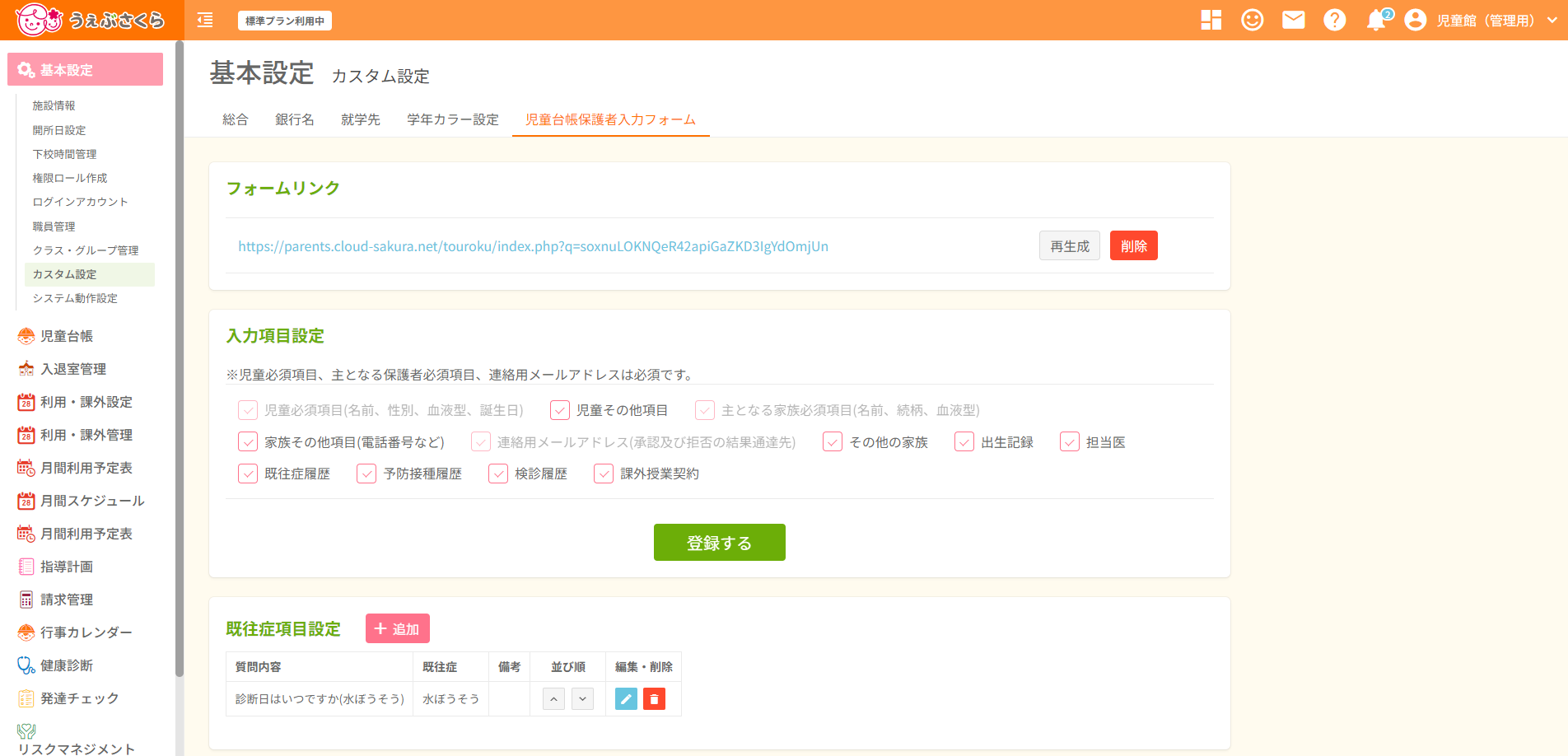This screenshot has width=1568, height=756.
Task: Toggle 出生記録 checkbox
Action: 964,442
